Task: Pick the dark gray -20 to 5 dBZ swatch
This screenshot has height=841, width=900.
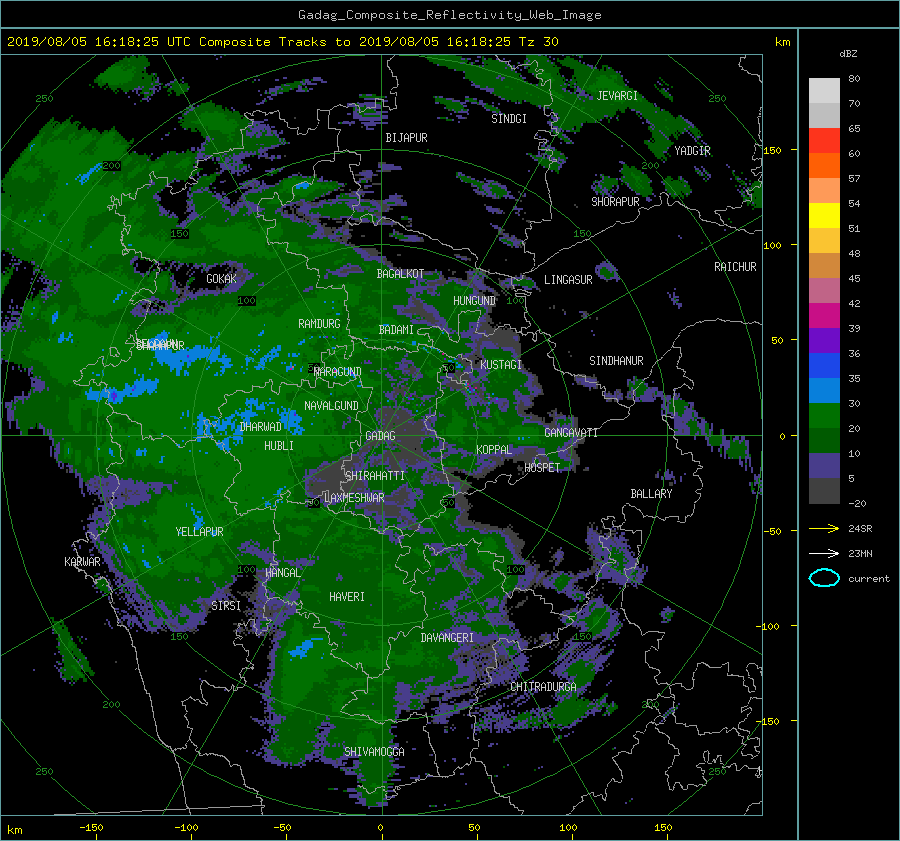Action: coord(824,491)
